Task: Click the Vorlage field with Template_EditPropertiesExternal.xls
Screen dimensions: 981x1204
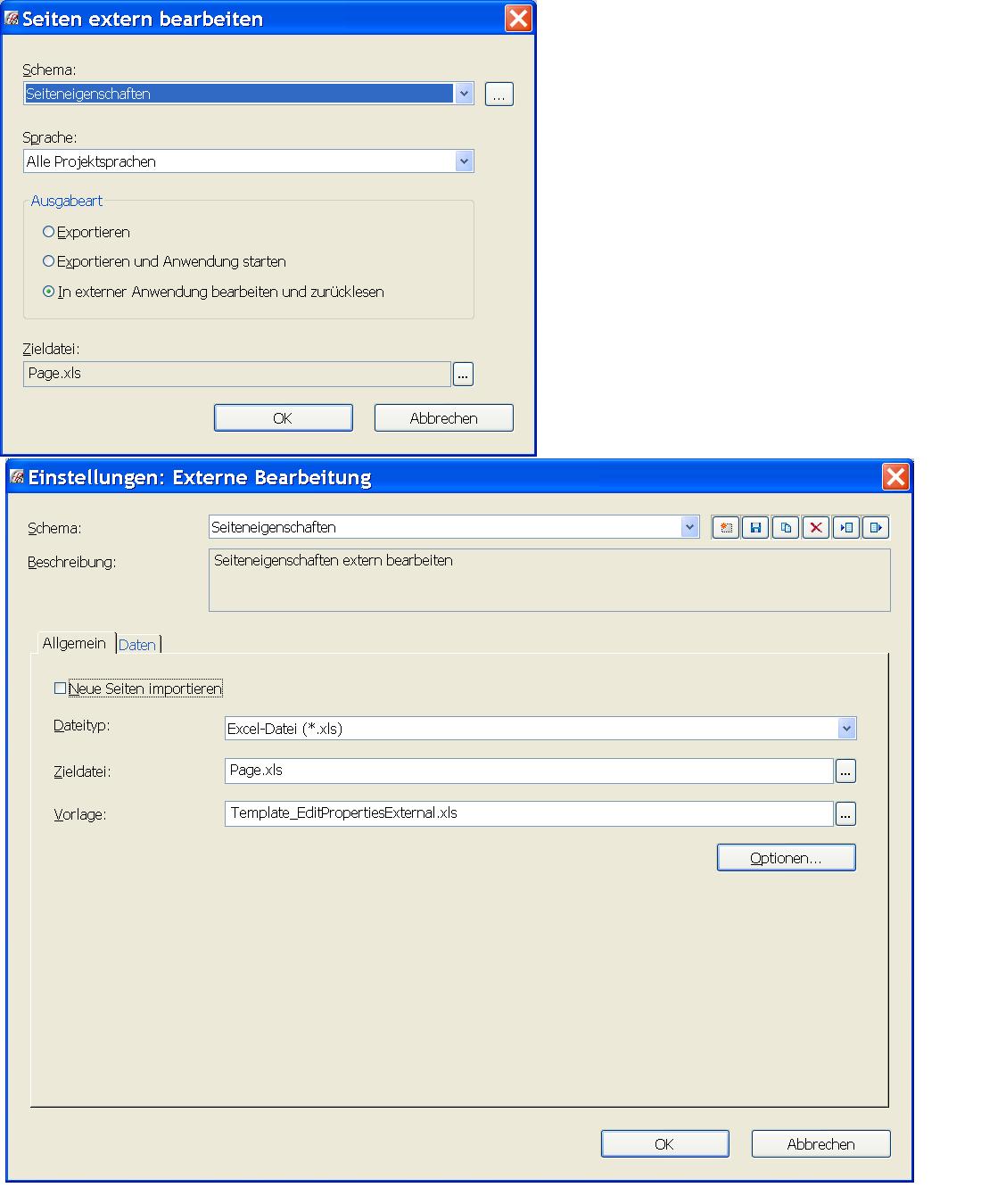Action: pos(529,813)
